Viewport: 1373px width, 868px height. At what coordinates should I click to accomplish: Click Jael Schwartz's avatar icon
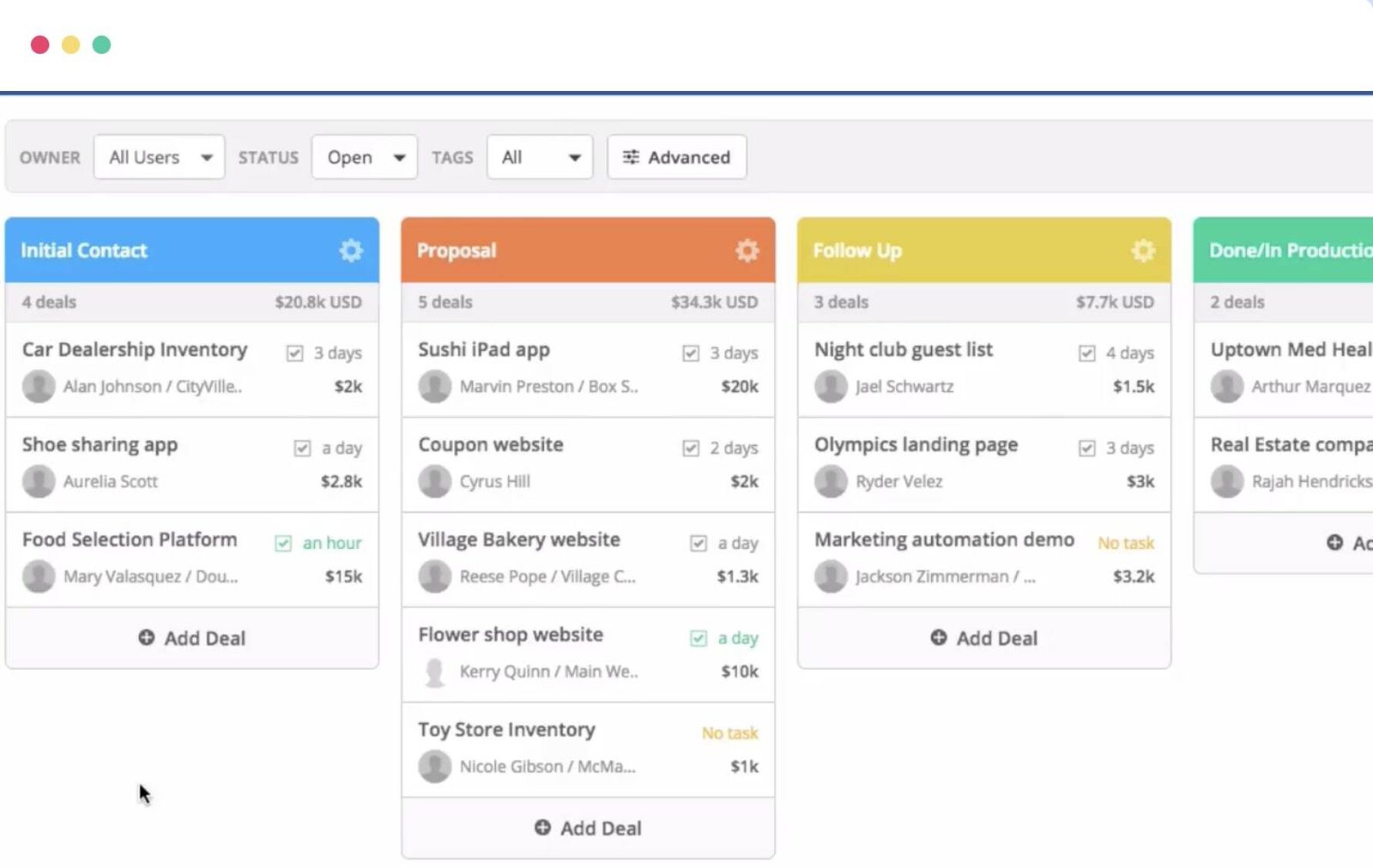point(831,387)
